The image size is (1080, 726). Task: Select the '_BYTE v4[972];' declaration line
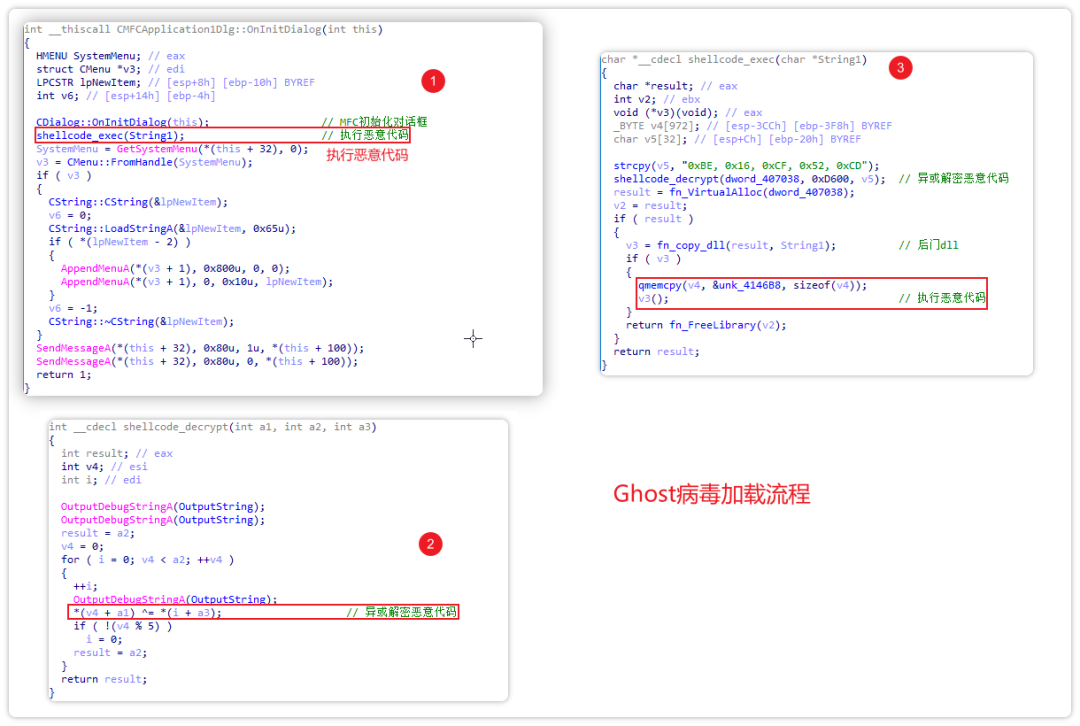click(x=752, y=126)
